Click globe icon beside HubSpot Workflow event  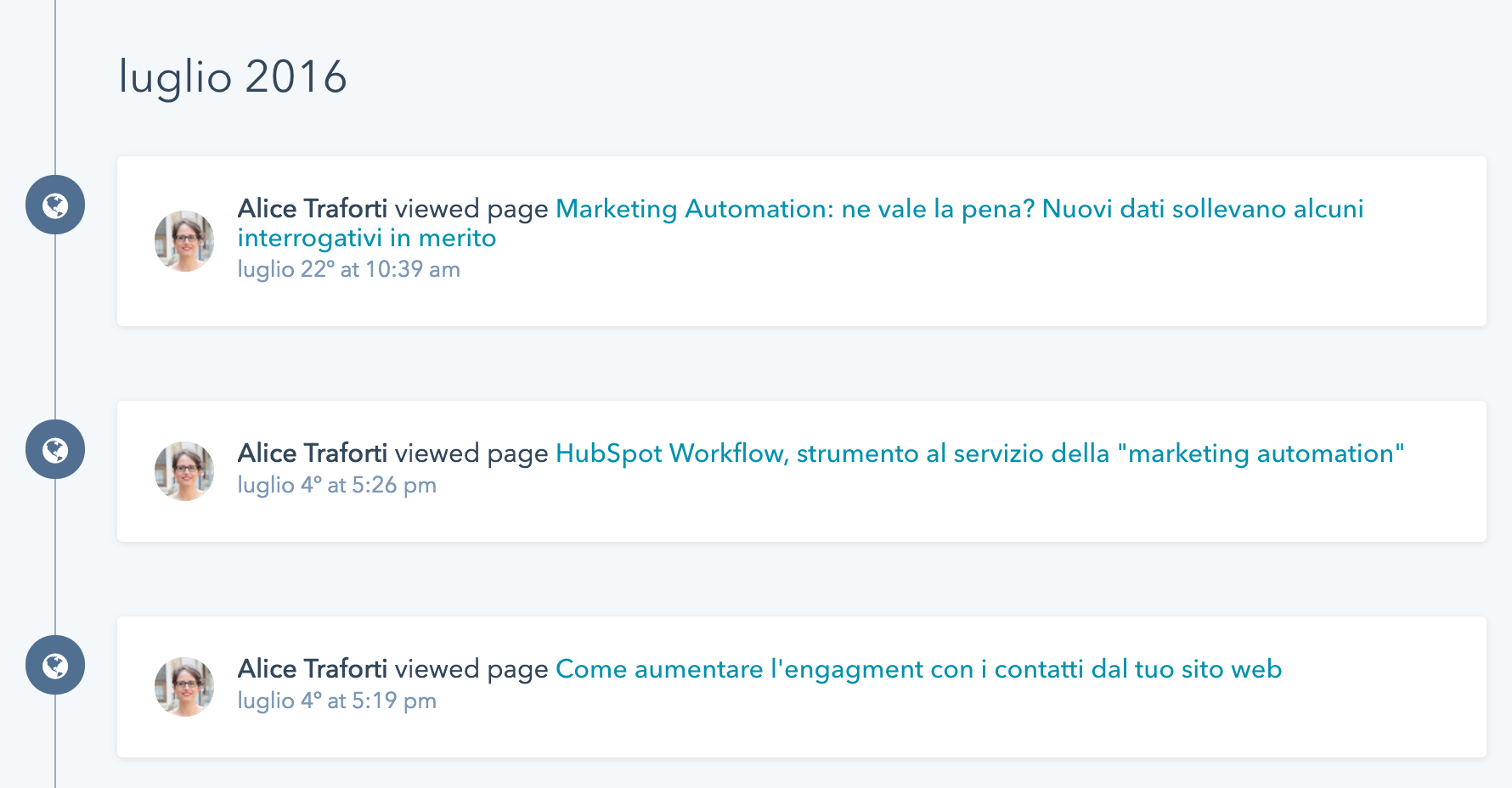point(55,449)
